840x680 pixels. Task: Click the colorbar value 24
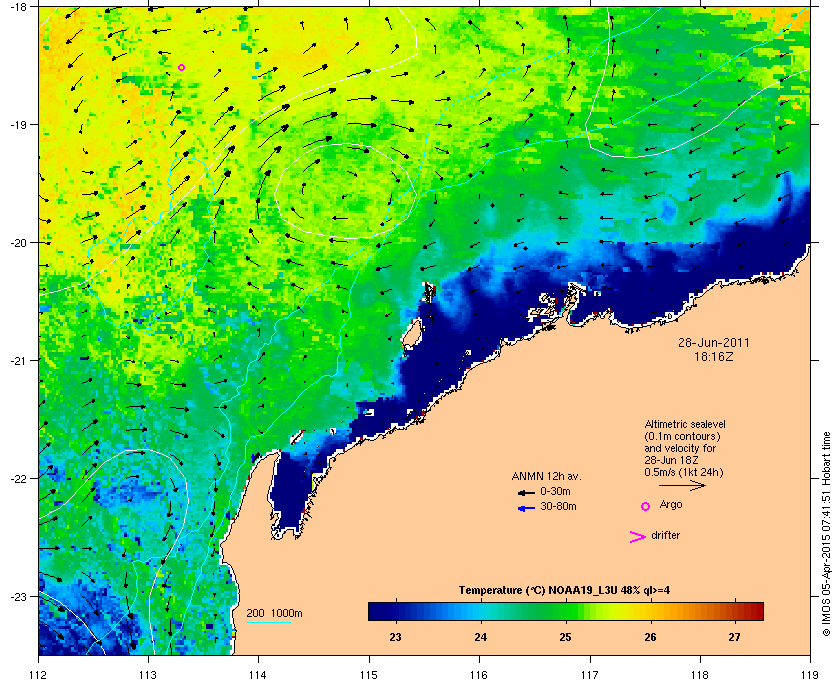(x=481, y=637)
